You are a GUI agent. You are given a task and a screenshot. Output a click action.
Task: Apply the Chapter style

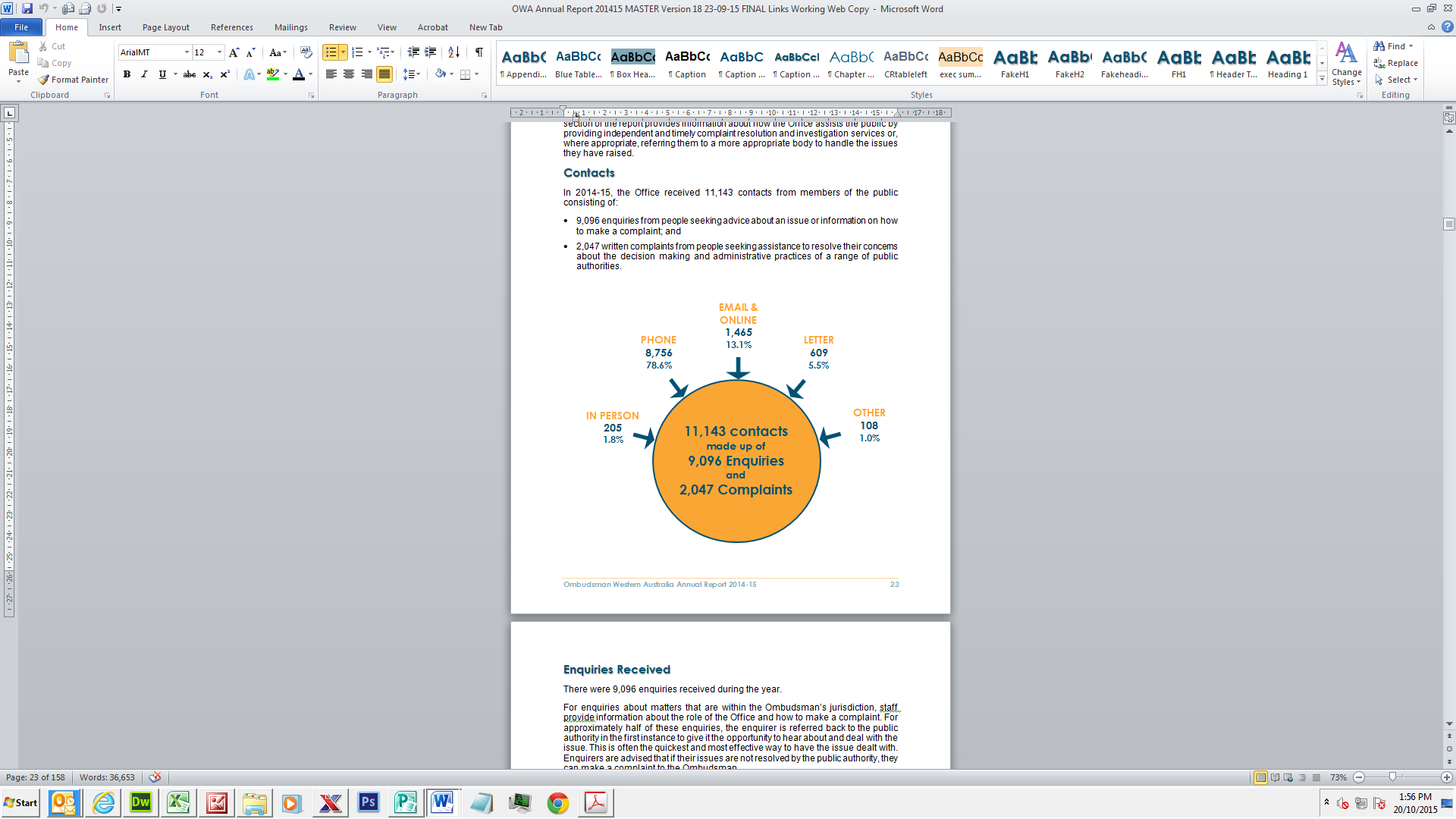click(x=851, y=63)
